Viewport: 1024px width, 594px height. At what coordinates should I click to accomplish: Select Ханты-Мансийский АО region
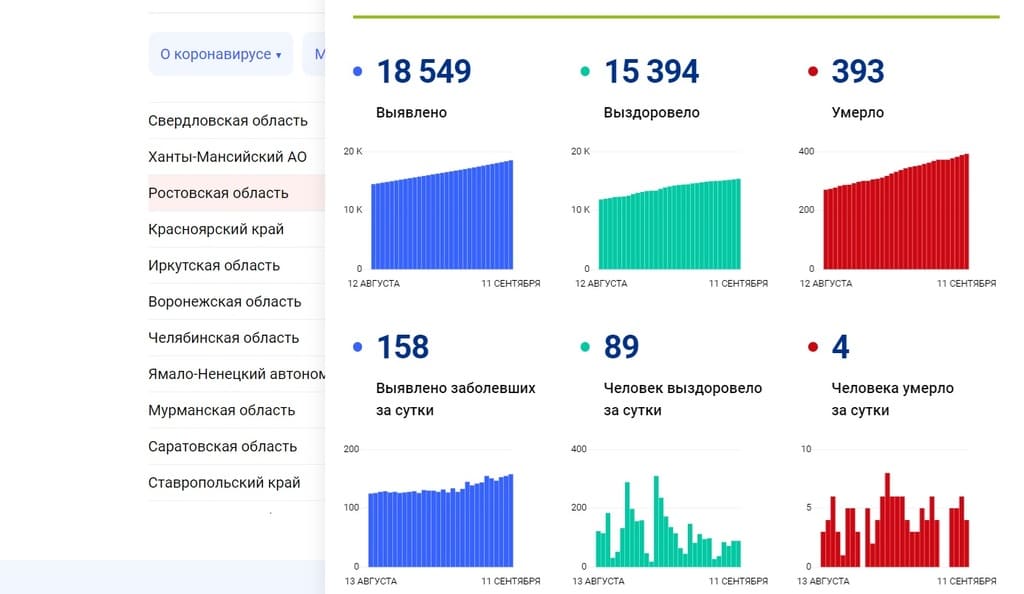(x=227, y=157)
